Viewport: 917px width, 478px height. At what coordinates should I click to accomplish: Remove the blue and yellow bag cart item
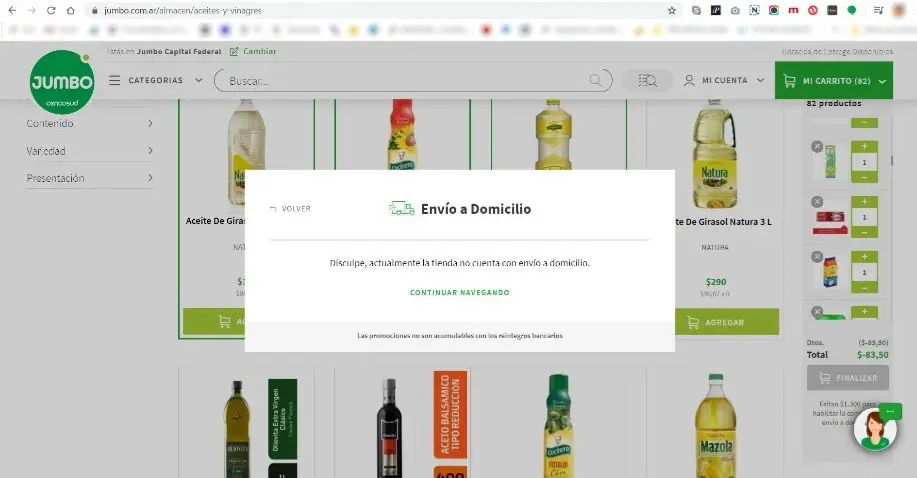click(817, 257)
